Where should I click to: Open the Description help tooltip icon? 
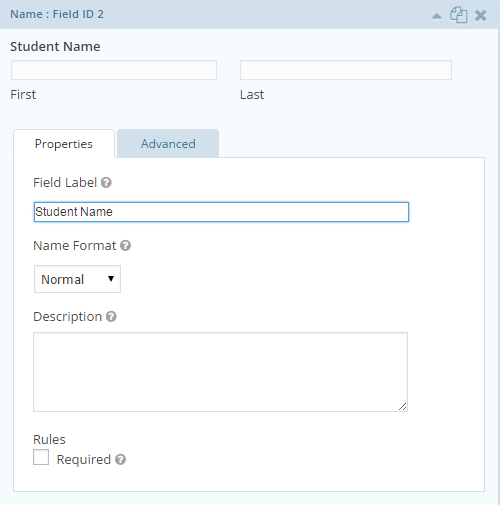coord(111,317)
